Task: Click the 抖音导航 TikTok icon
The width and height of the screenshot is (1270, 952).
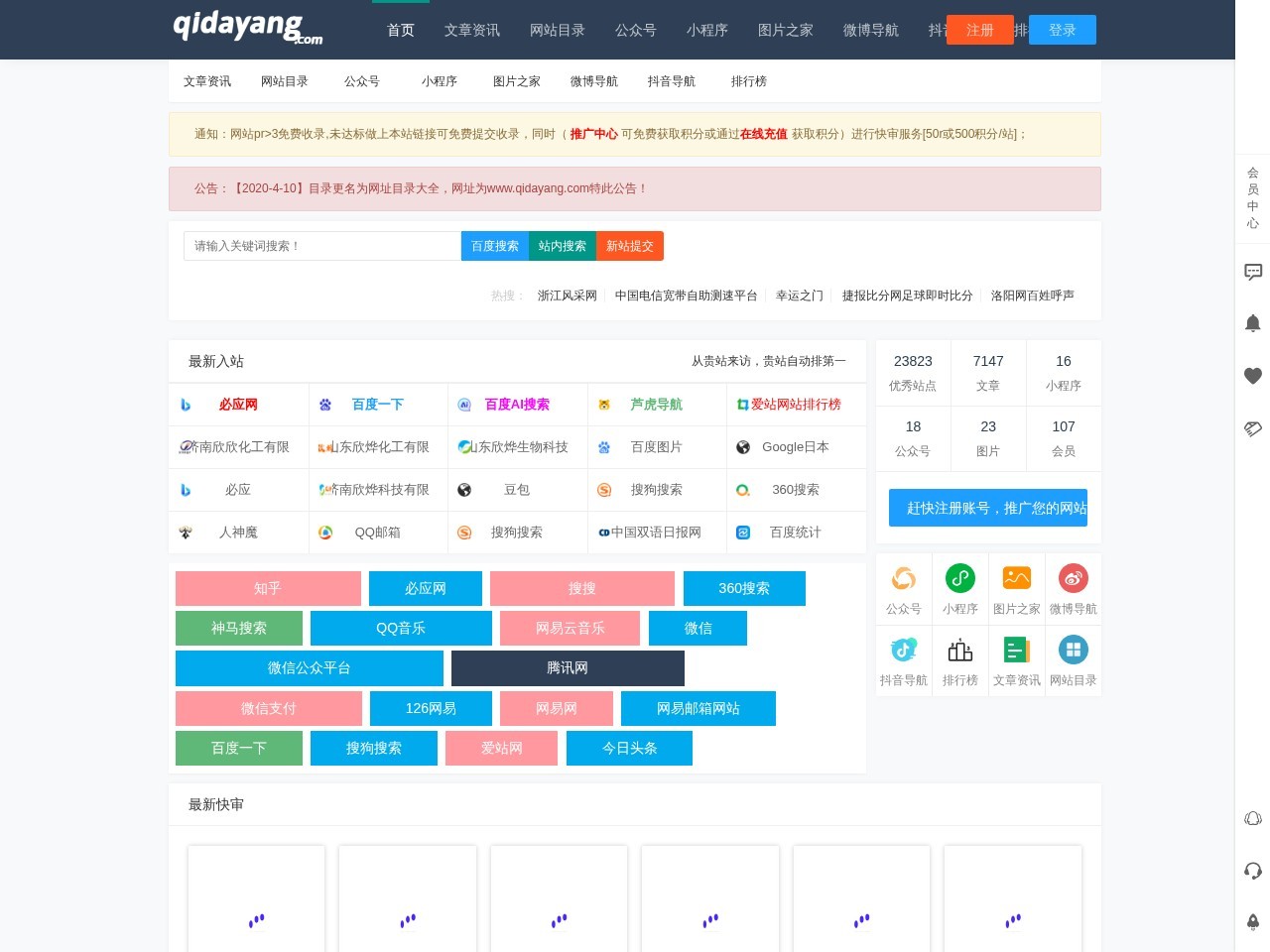Action: [903, 651]
